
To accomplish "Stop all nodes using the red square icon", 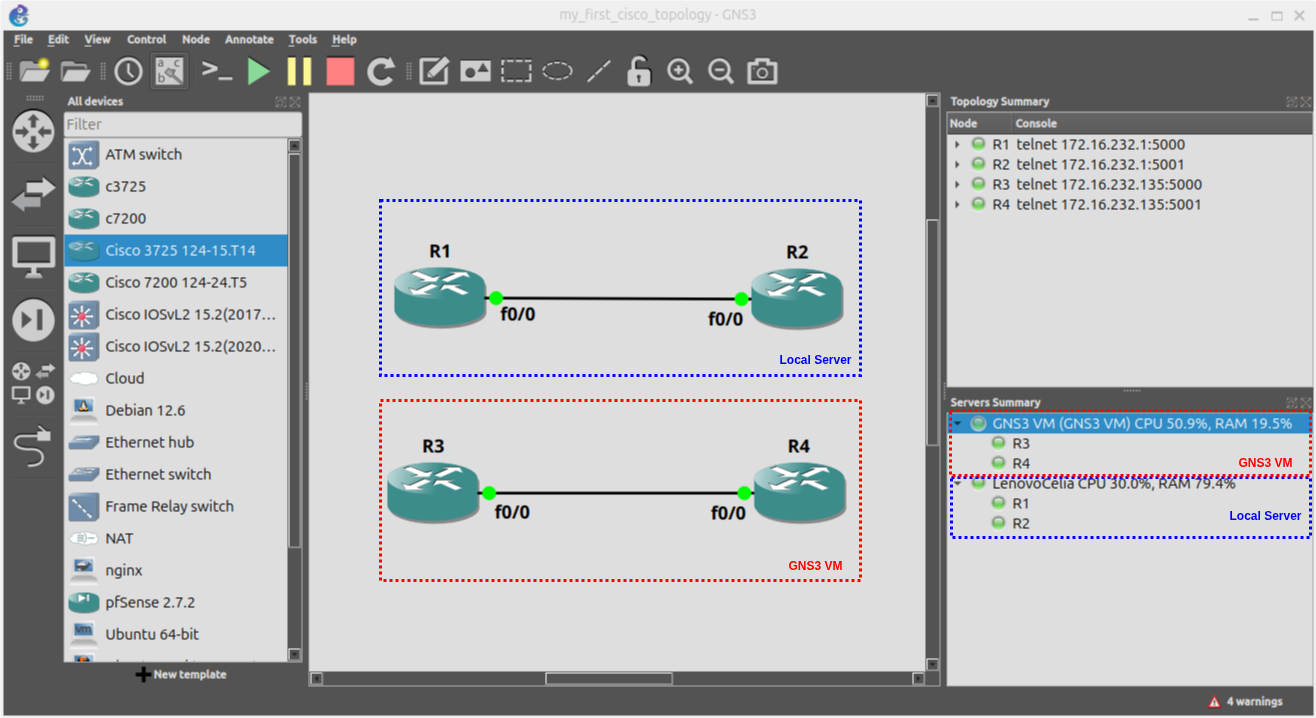I will (x=339, y=71).
